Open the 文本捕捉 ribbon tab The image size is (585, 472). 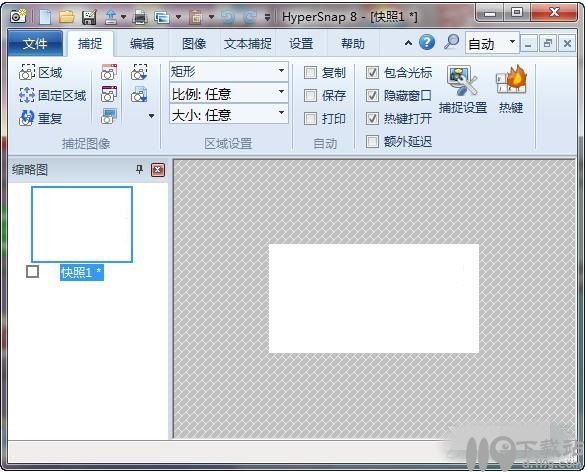coord(248,44)
